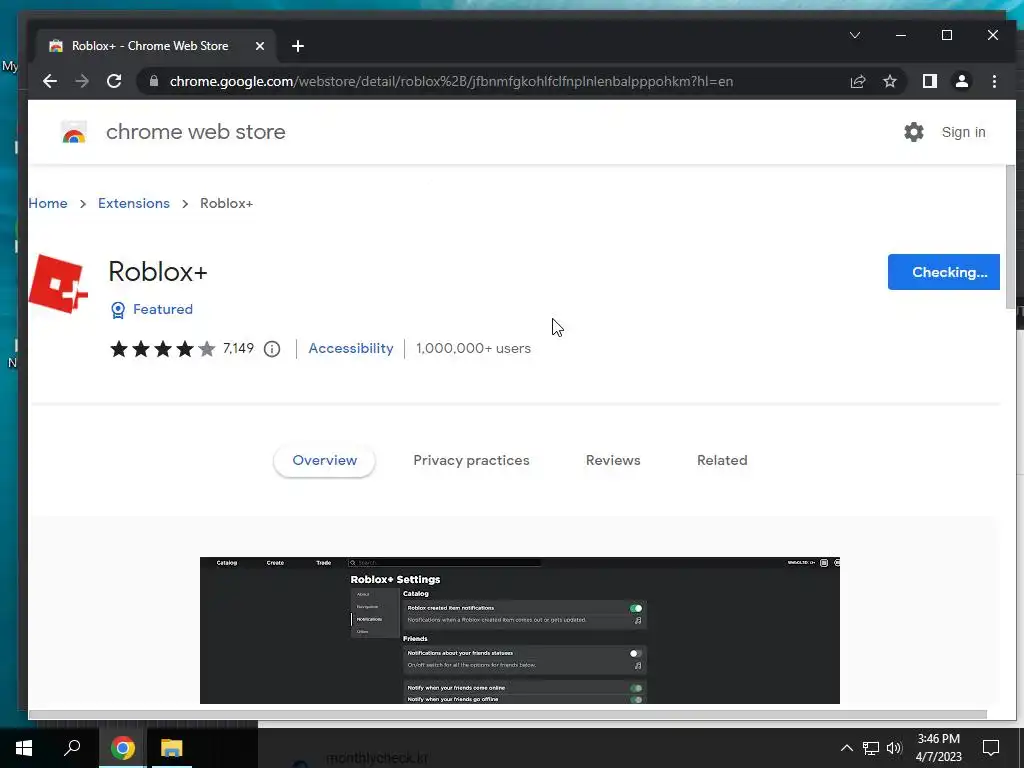Click the Chrome taskbar icon
The width and height of the screenshot is (1024, 768).
click(123, 748)
